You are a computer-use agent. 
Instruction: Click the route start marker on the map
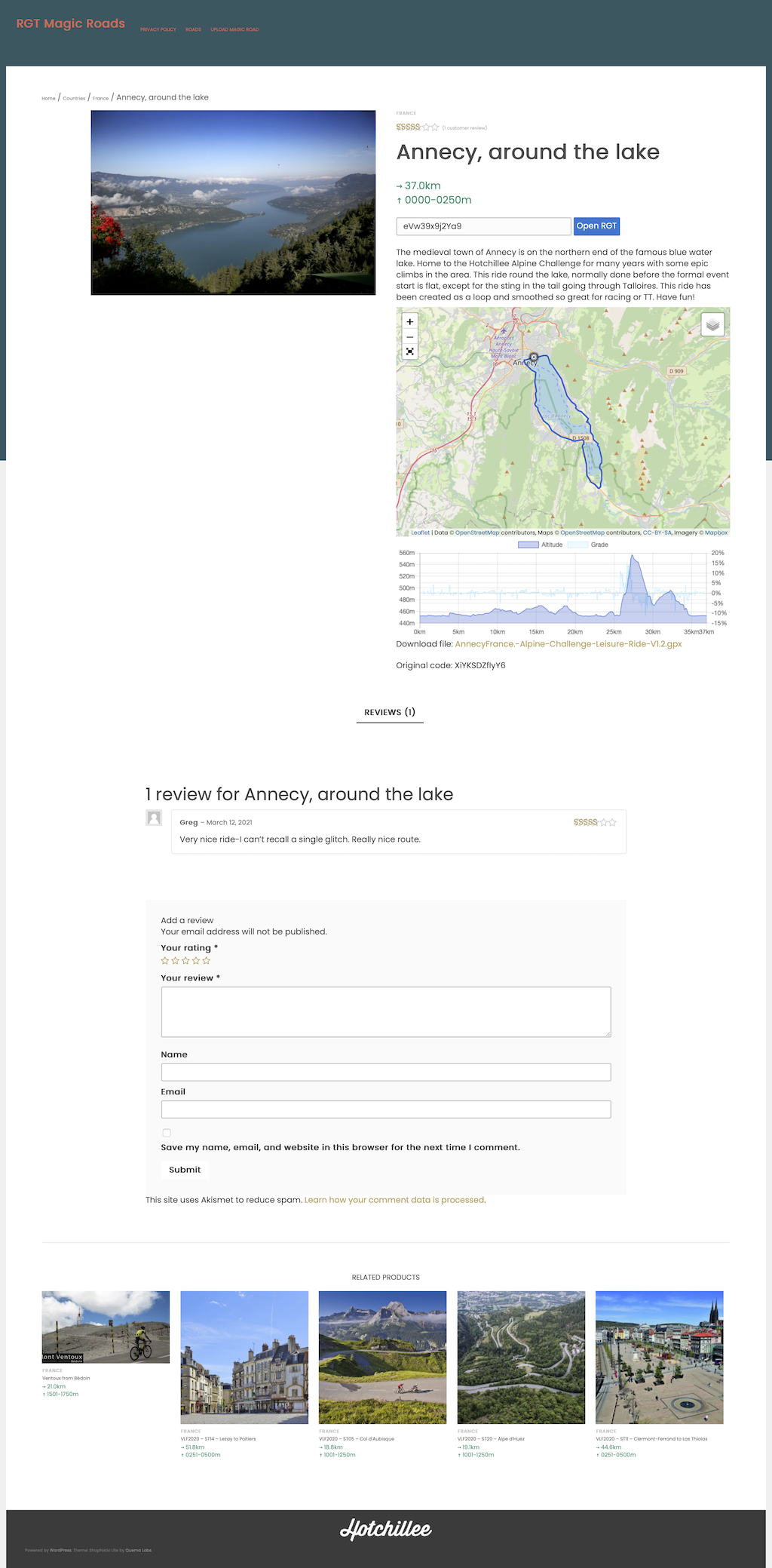534,357
